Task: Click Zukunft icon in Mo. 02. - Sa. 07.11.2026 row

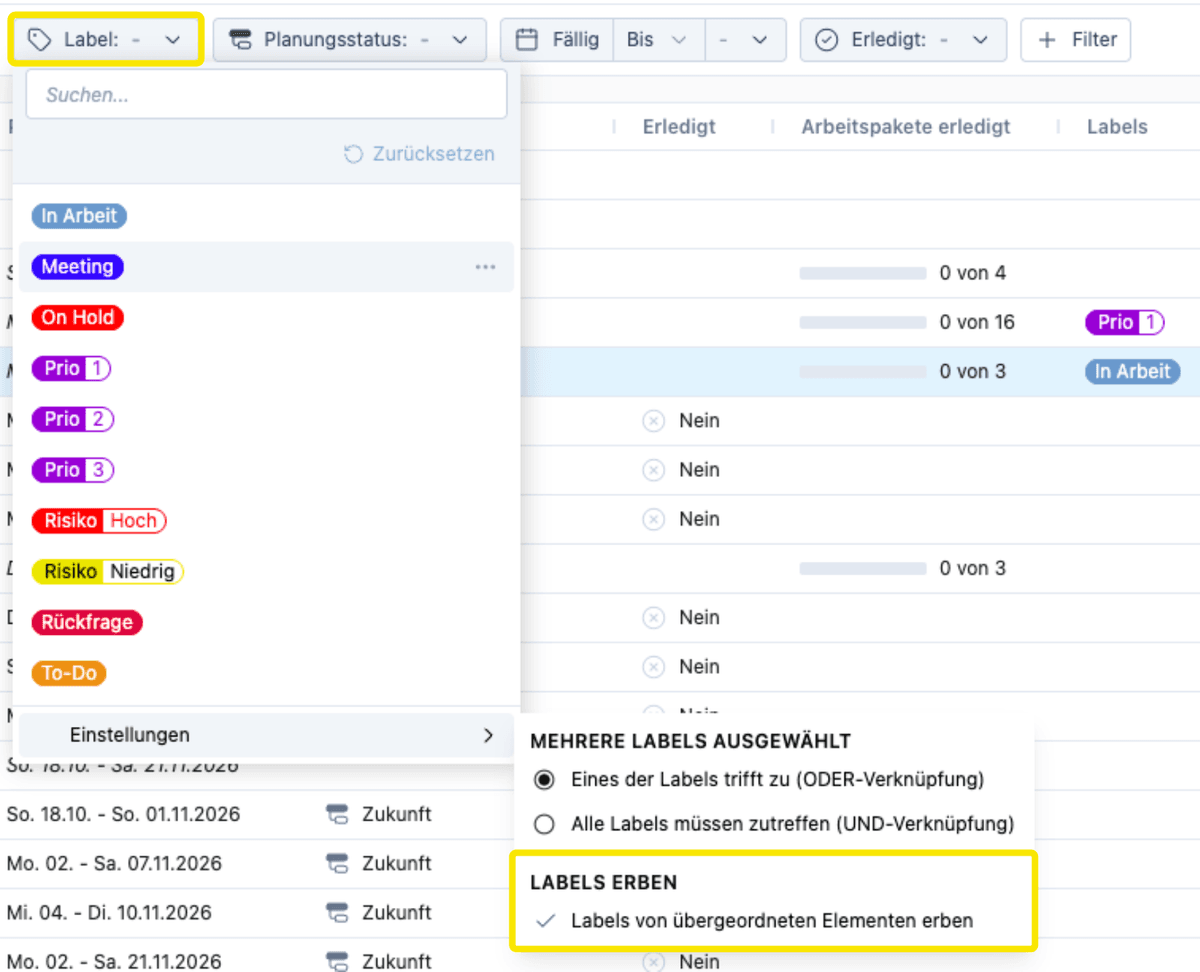Action: (x=337, y=863)
